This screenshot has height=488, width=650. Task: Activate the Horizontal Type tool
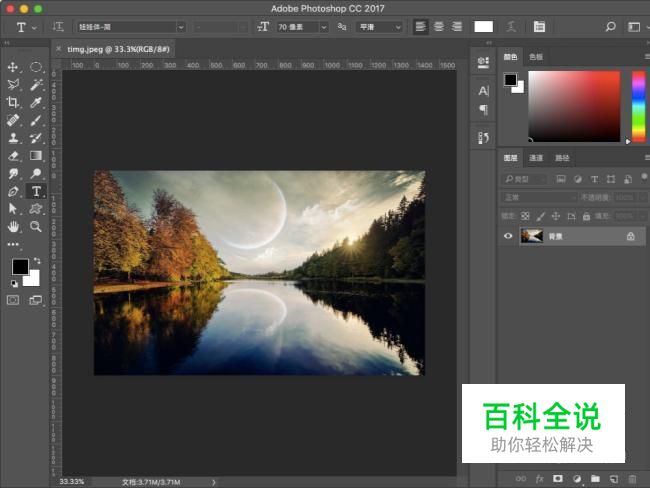coord(36,190)
